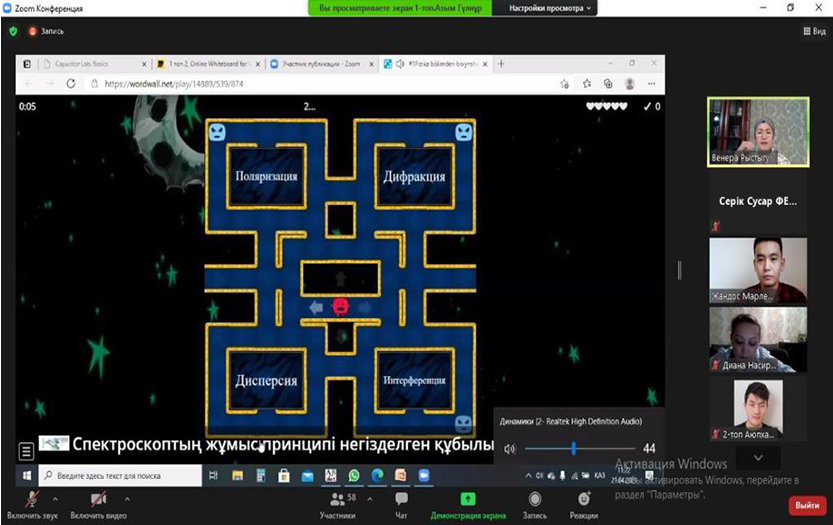The width and height of the screenshot is (833, 525).
Task: Click the WhatsApp icon in shared taskbar
Action: pos(354,476)
